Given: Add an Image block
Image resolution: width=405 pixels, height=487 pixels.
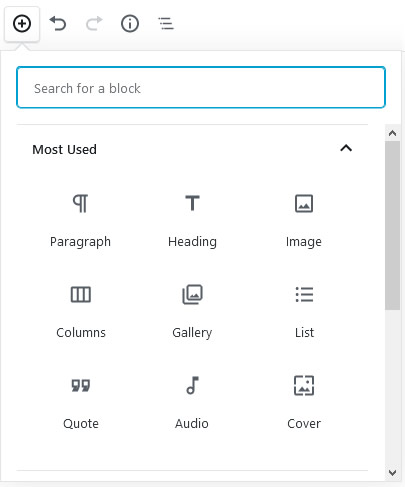Looking at the screenshot, I should 304,220.
